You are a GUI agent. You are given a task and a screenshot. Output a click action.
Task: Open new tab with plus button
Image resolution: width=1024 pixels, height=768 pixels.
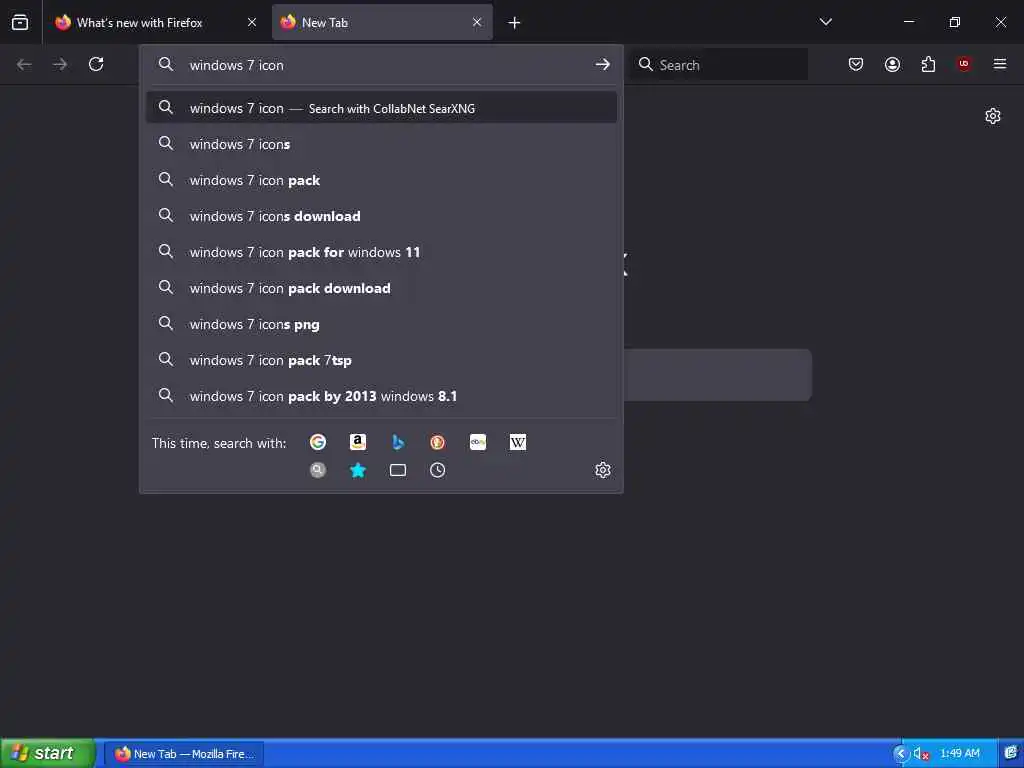point(514,23)
